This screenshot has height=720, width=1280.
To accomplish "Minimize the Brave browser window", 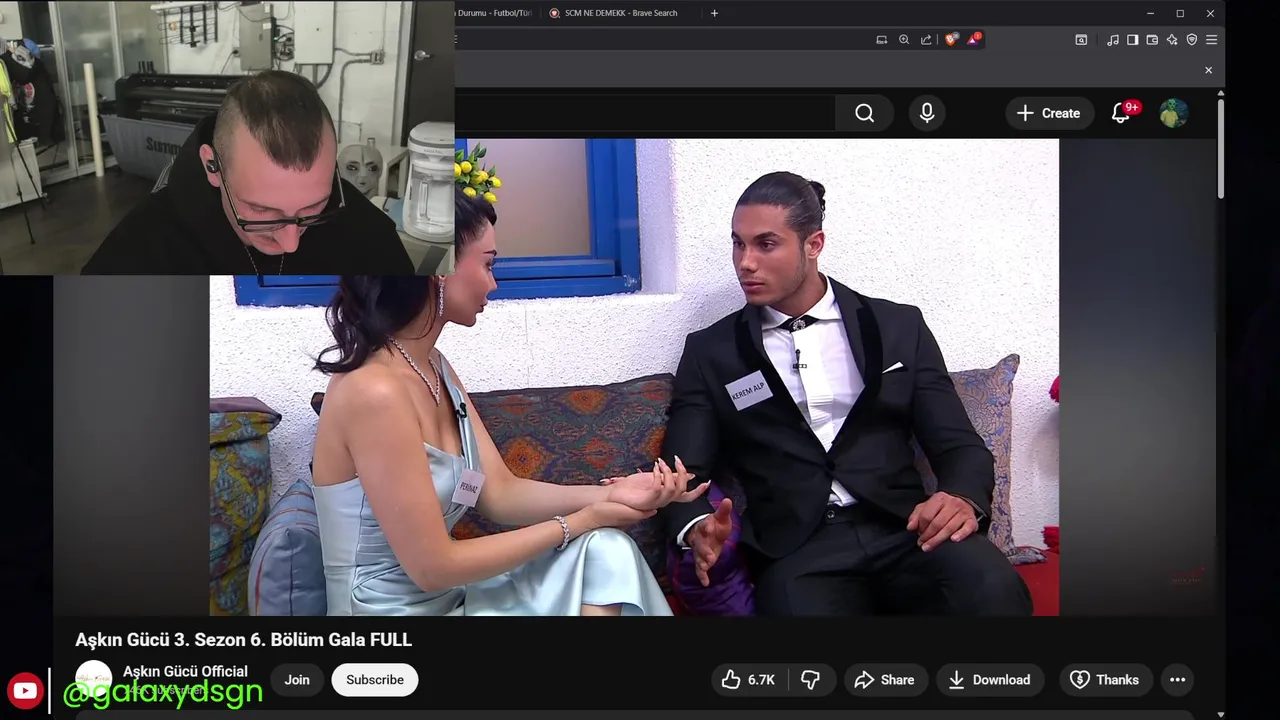I will tap(1150, 13).
